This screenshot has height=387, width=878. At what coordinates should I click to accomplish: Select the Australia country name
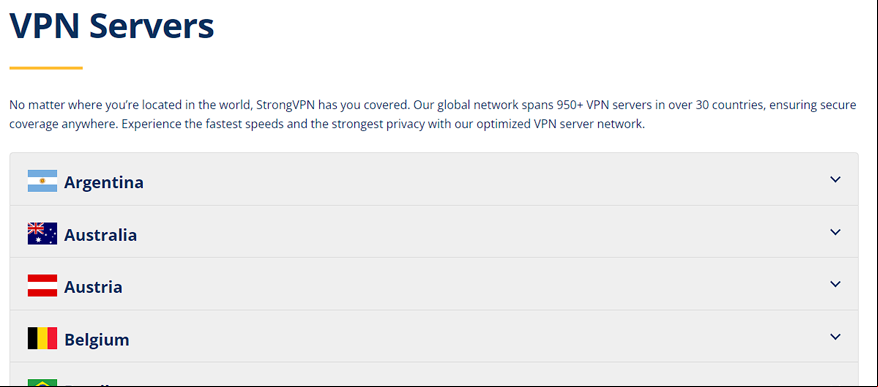point(100,235)
